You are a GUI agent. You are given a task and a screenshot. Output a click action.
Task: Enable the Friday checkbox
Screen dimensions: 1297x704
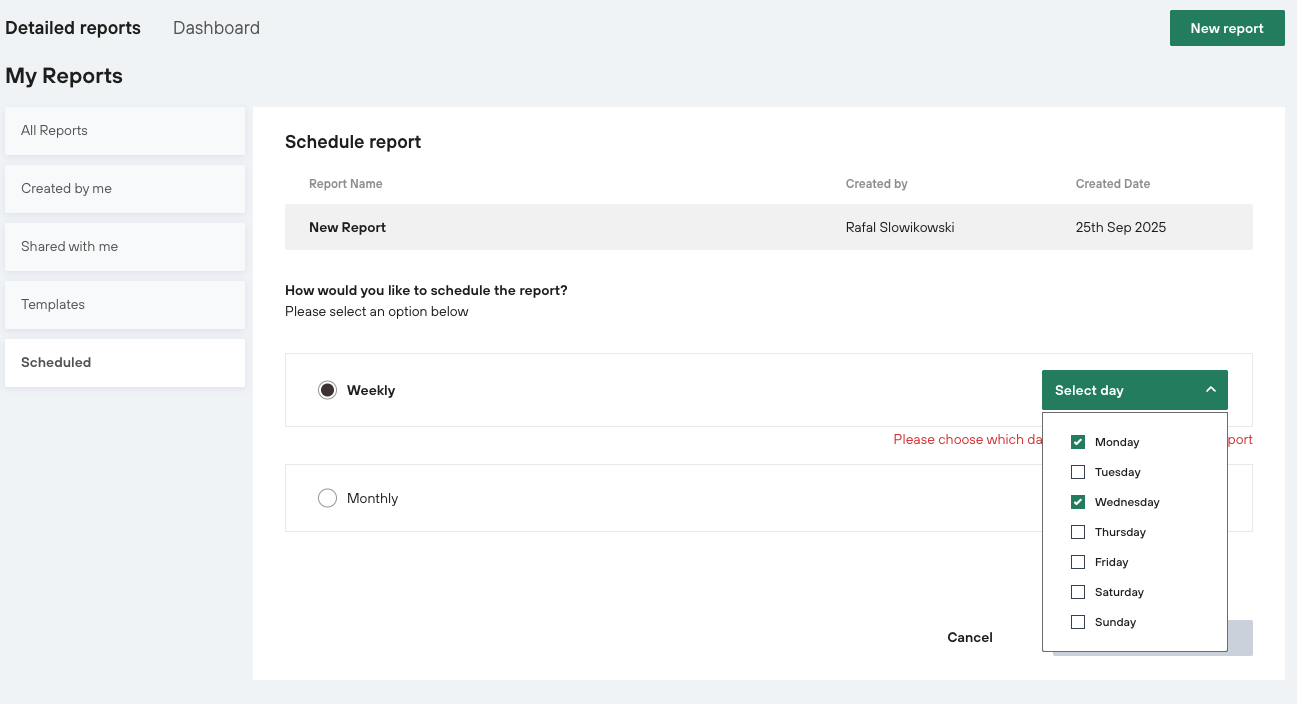(x=1078, y=562)
